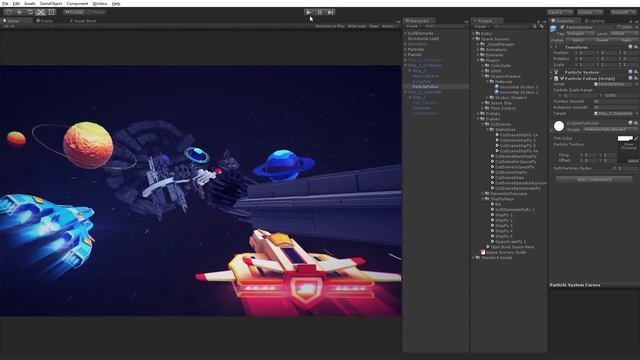
Task: Select the Rect transform tool
Action: [x=51, y=12]
